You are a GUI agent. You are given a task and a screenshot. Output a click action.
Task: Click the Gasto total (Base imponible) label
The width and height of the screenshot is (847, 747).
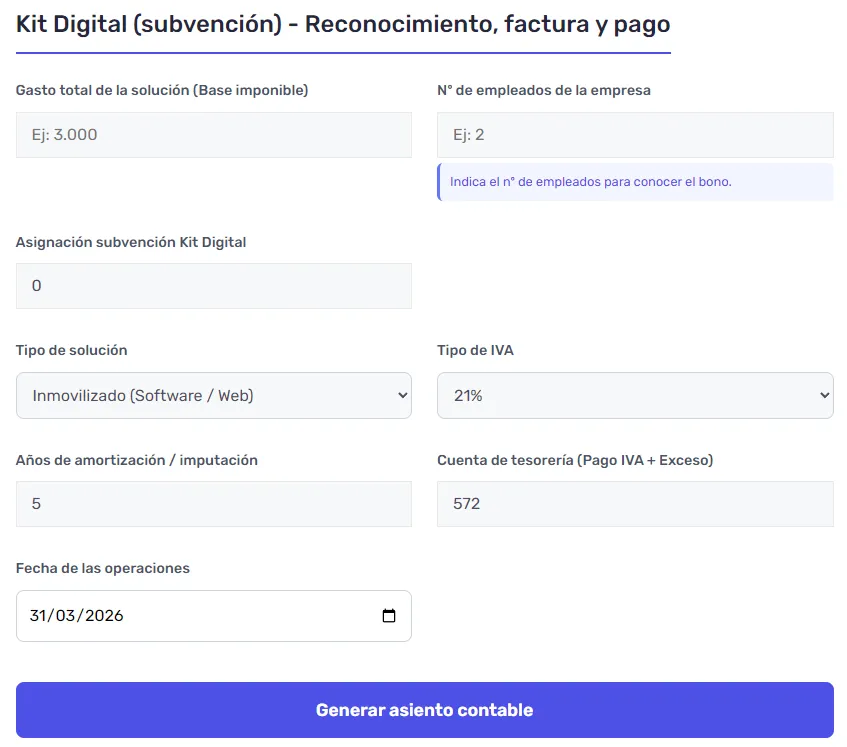pyautogui.click(x=162, y=91)
